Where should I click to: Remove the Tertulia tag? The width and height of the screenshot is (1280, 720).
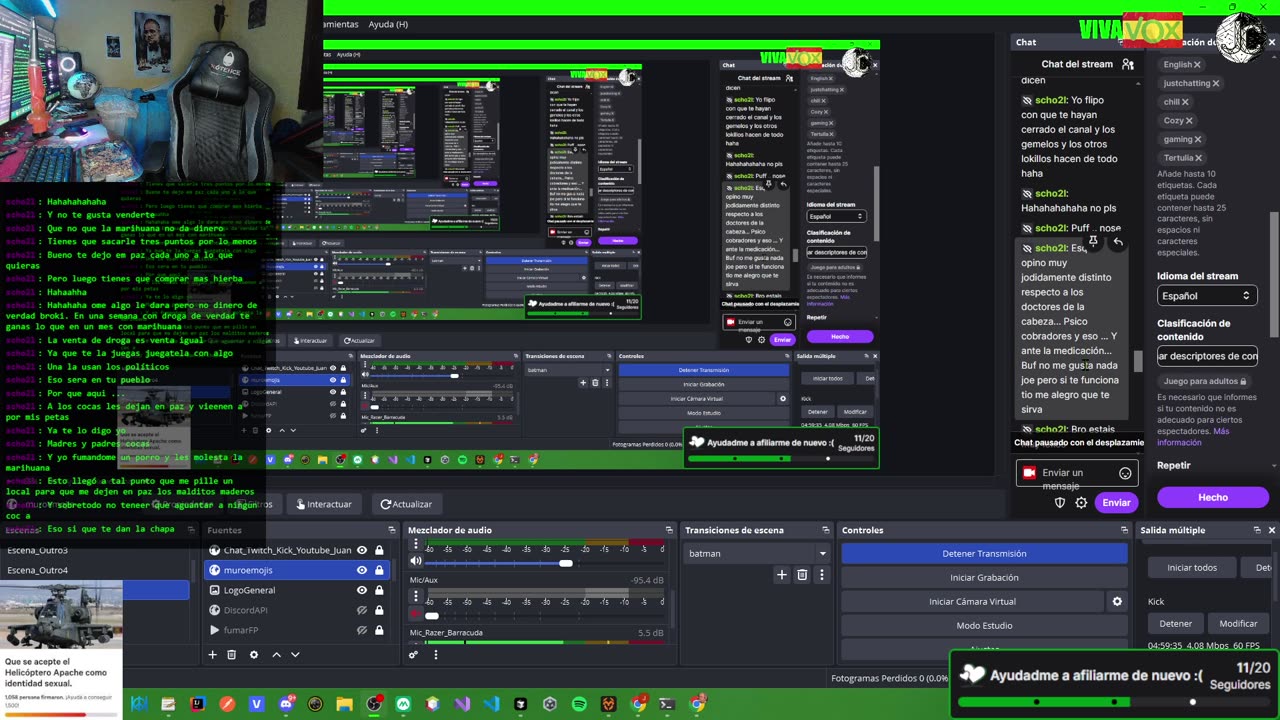1198,158
